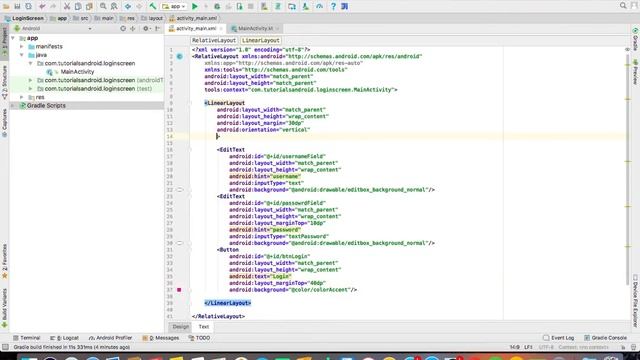Hide the Project panel with hide icon
640x360 pixels.
[158, 29]
